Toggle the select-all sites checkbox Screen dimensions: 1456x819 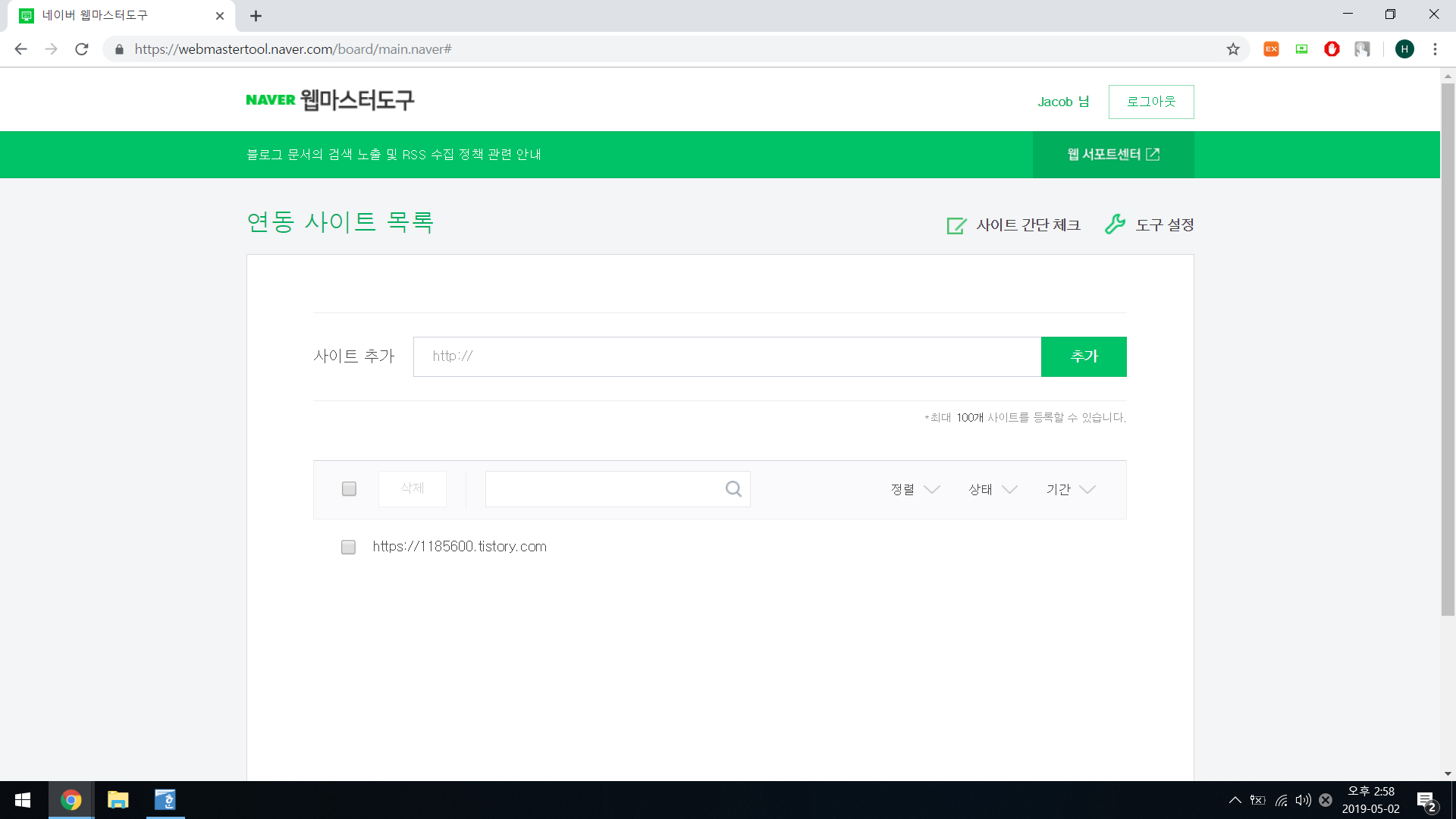coord(349,489)
